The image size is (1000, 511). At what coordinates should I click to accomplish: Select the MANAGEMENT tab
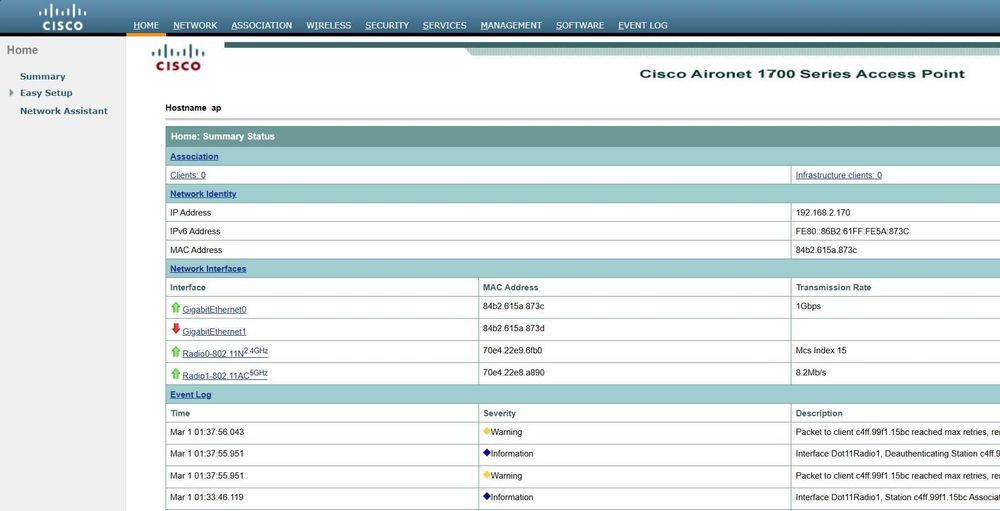(x=511, y=26)
